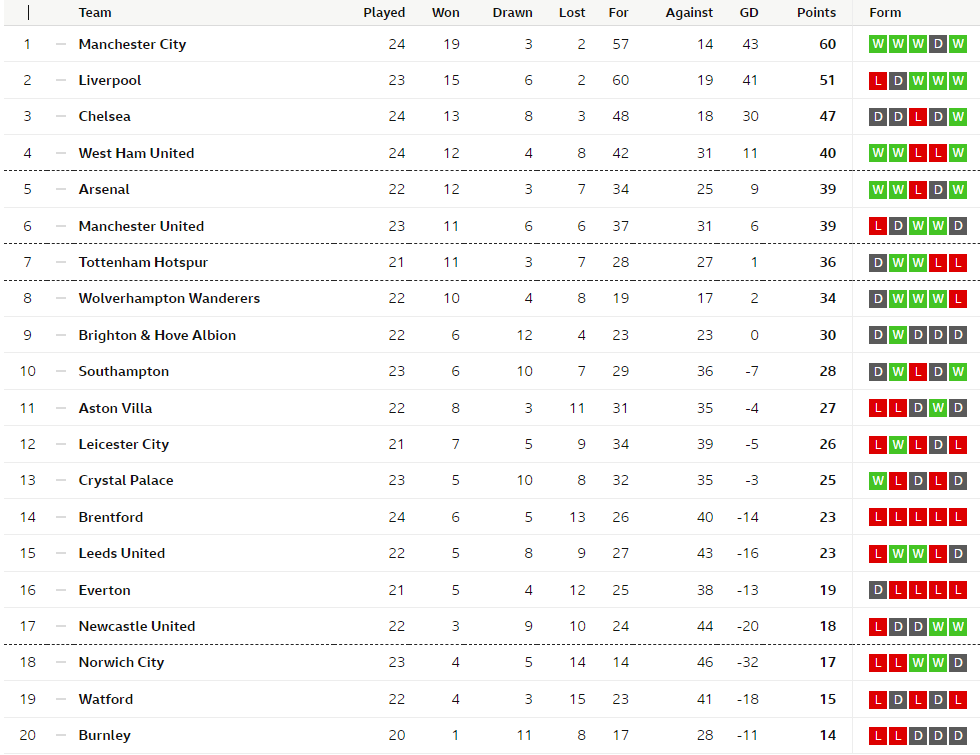The image size is (980, 755).
Task: Click Liverpool's red loss form badge
Action: [878, 80]
